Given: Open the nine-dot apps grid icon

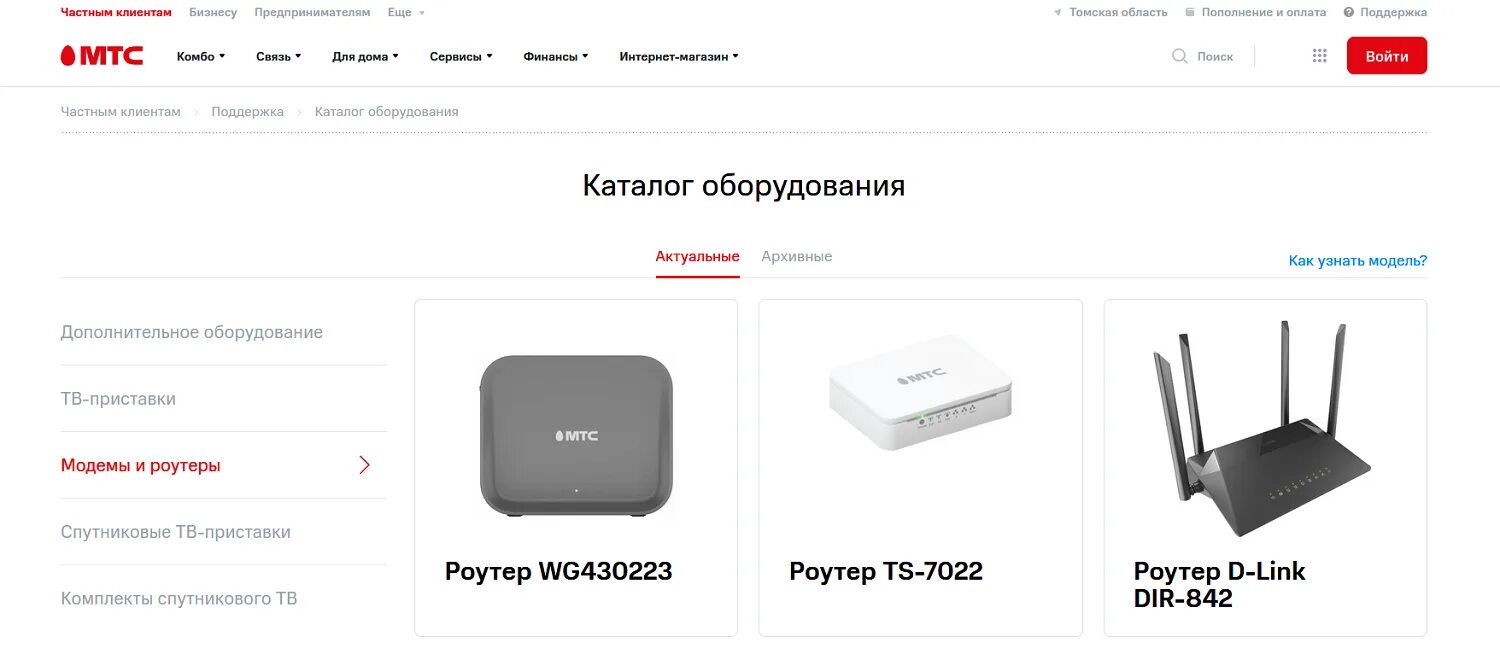Looking at the screenshot, I should pyautogui.click(x=1319, y=56).
